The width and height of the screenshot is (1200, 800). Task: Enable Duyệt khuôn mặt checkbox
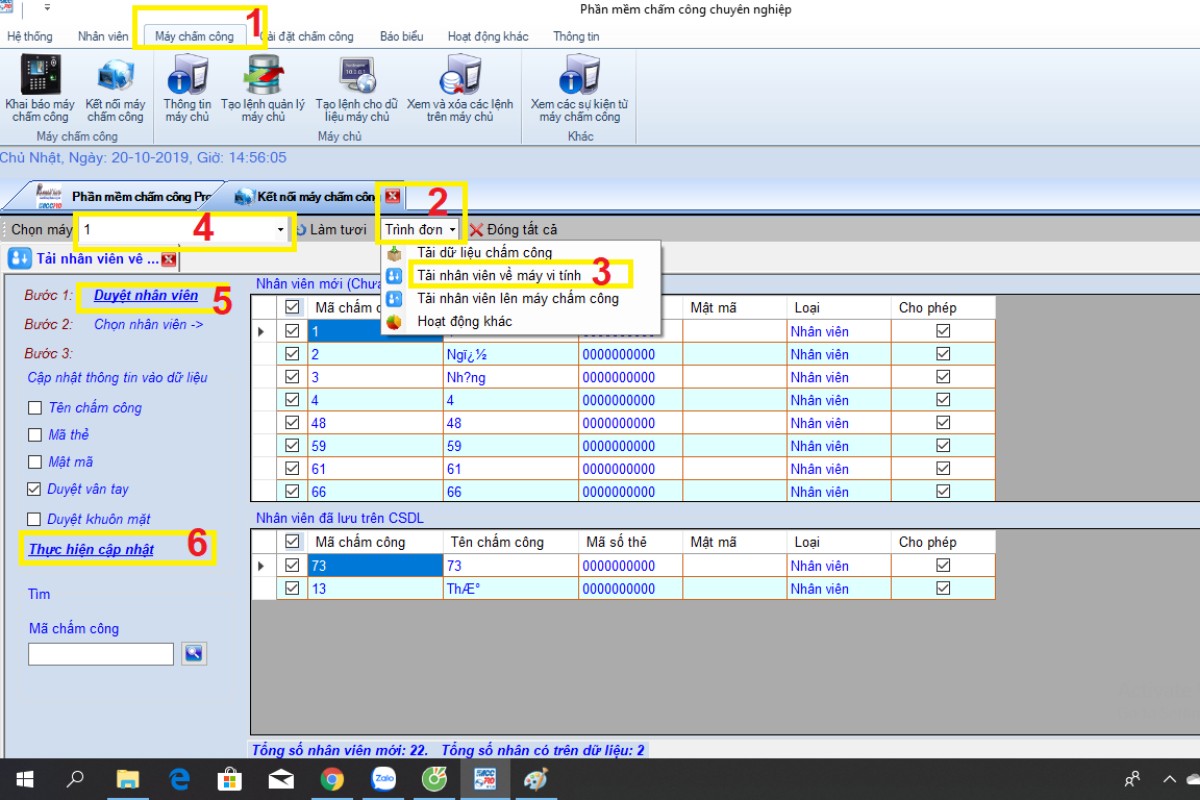(x=35, y=519)
